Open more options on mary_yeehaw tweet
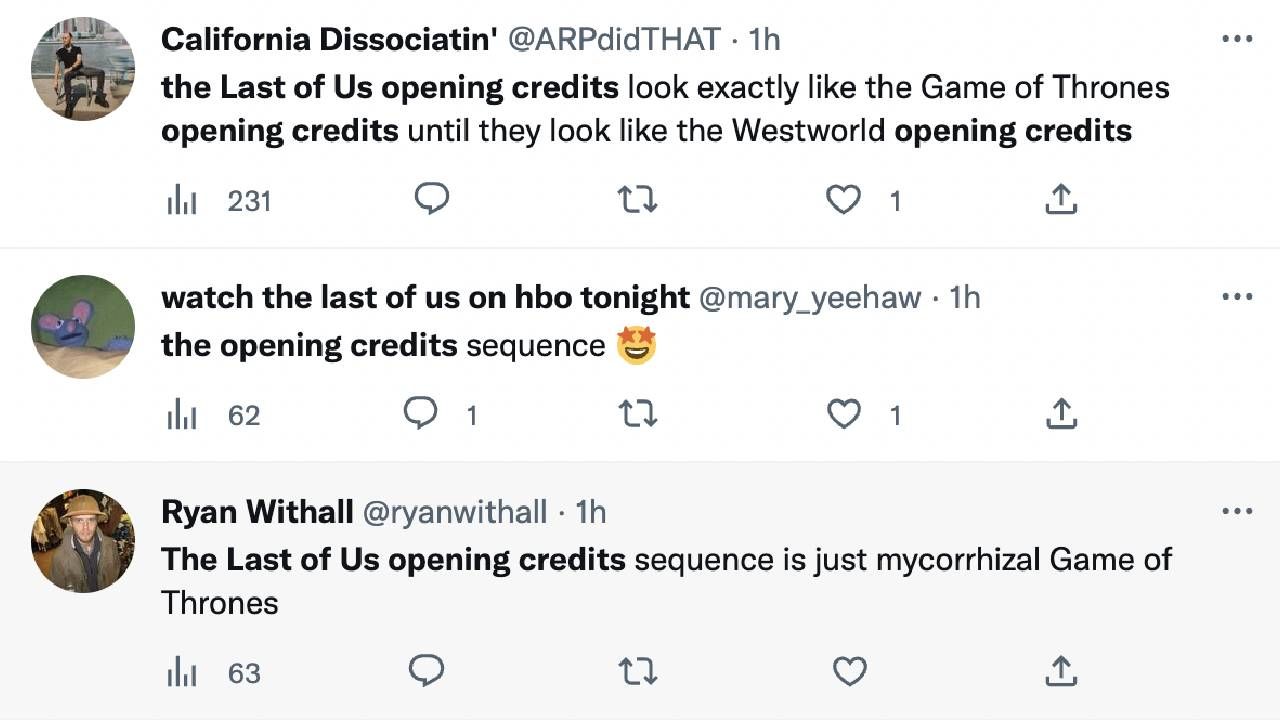The height and width of the screenshot is (720, 1280). [1237, 297]
